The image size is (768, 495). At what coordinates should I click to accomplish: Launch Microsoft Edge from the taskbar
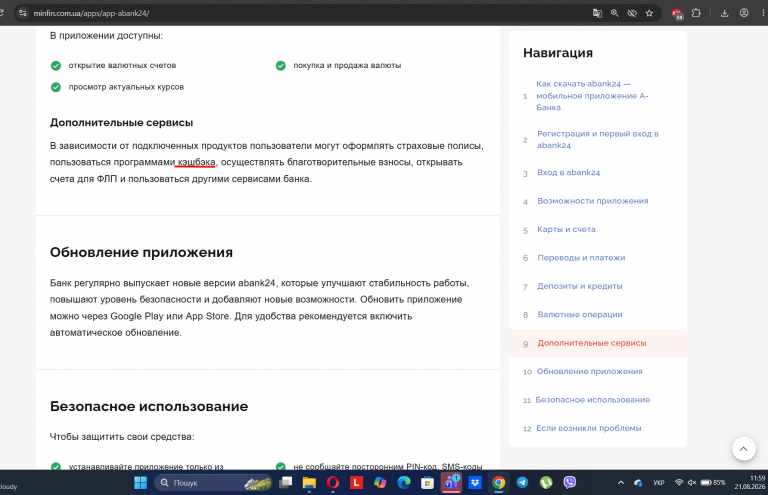(404, 483)
